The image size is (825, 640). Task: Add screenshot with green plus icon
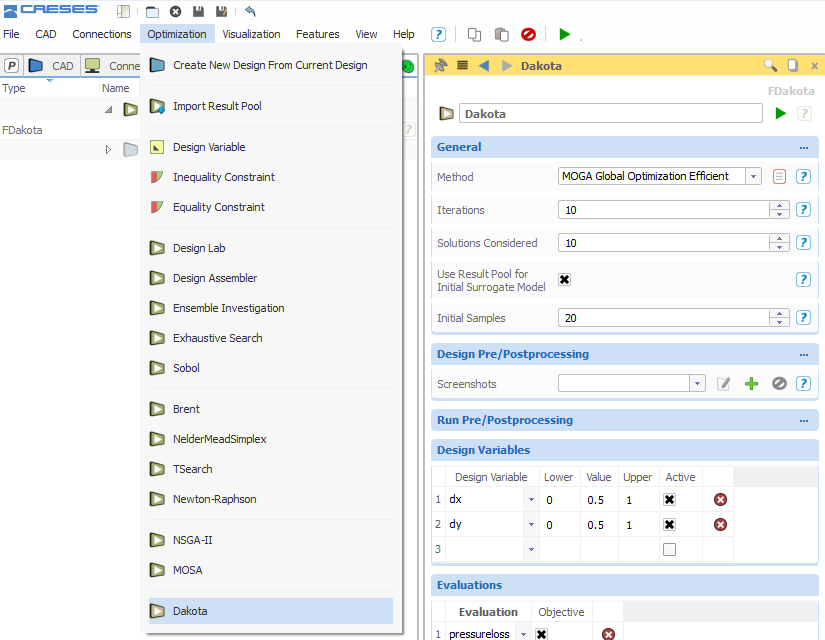tap(751, 384)
